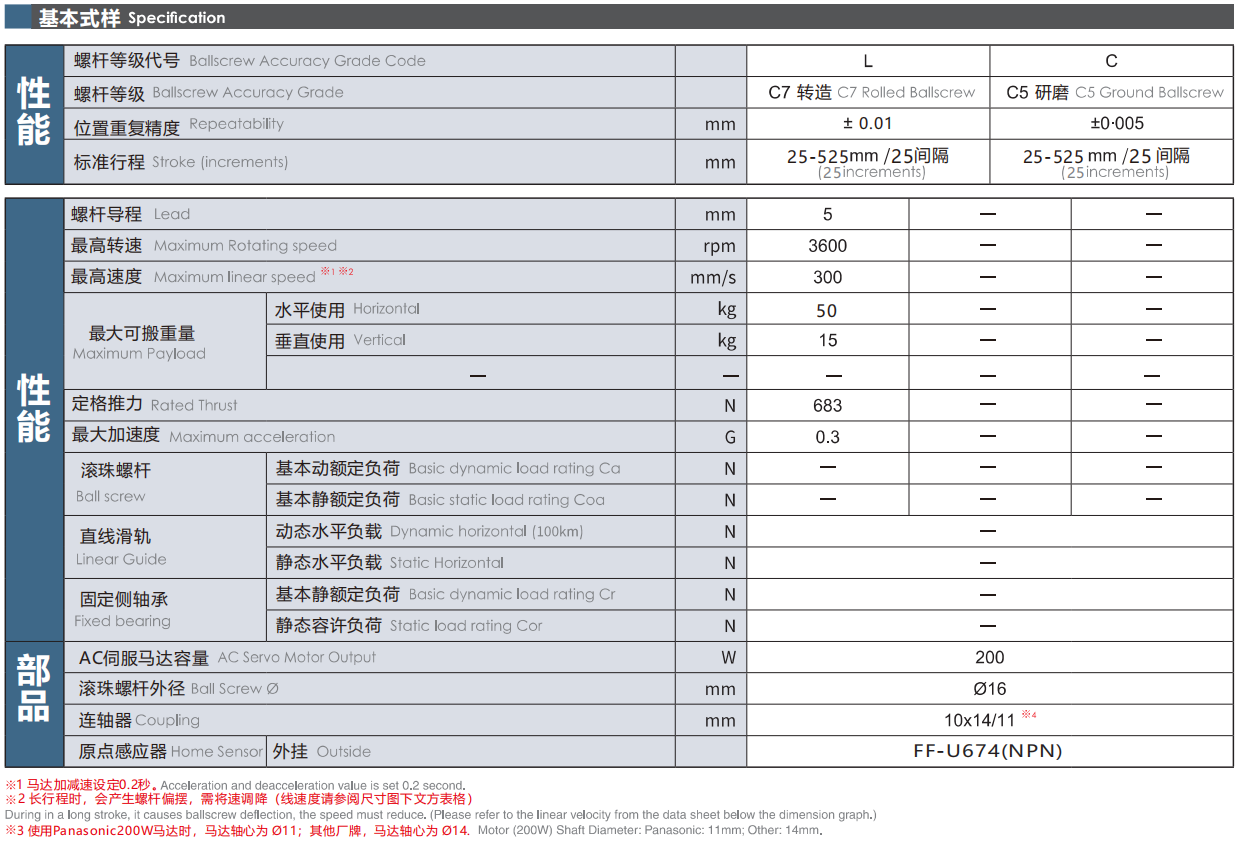Click the C7 Rolled Ballscrew cell
1238x843 pixels.
pyautogui.click(x=870, y=92)
